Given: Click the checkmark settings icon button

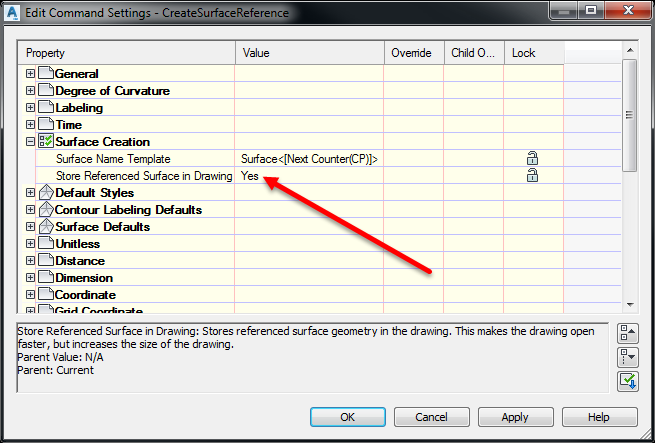Looking at the screenshot, I should click(x=627, y=382).
